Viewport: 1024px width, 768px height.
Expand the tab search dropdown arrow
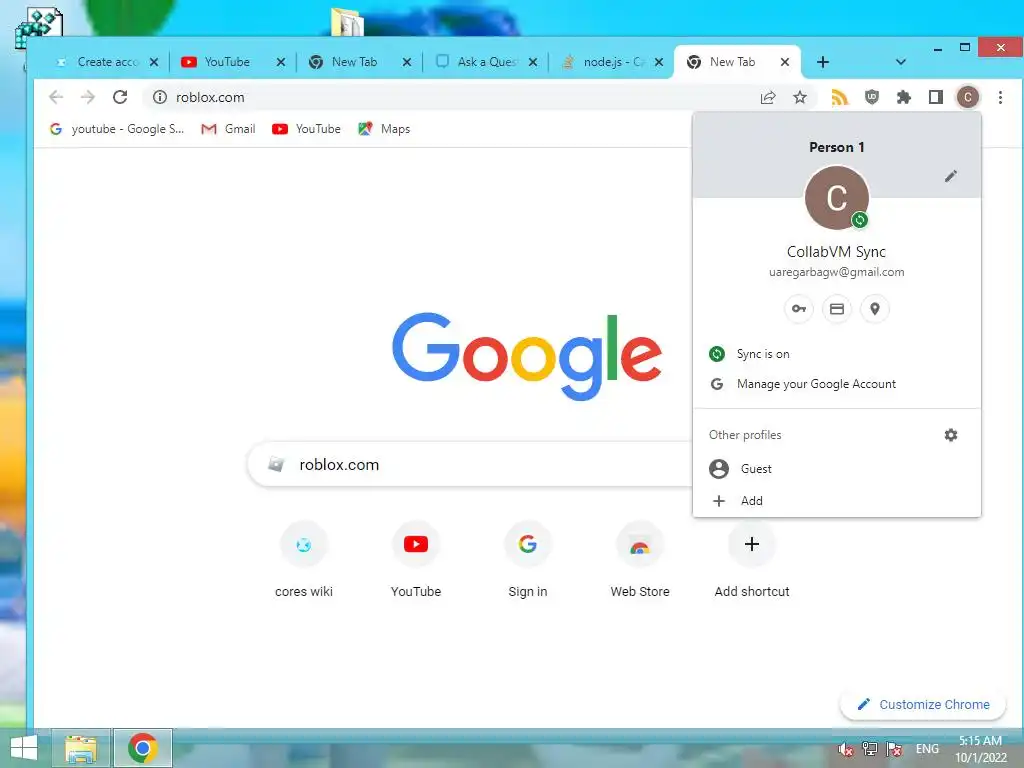coord(901,62)
